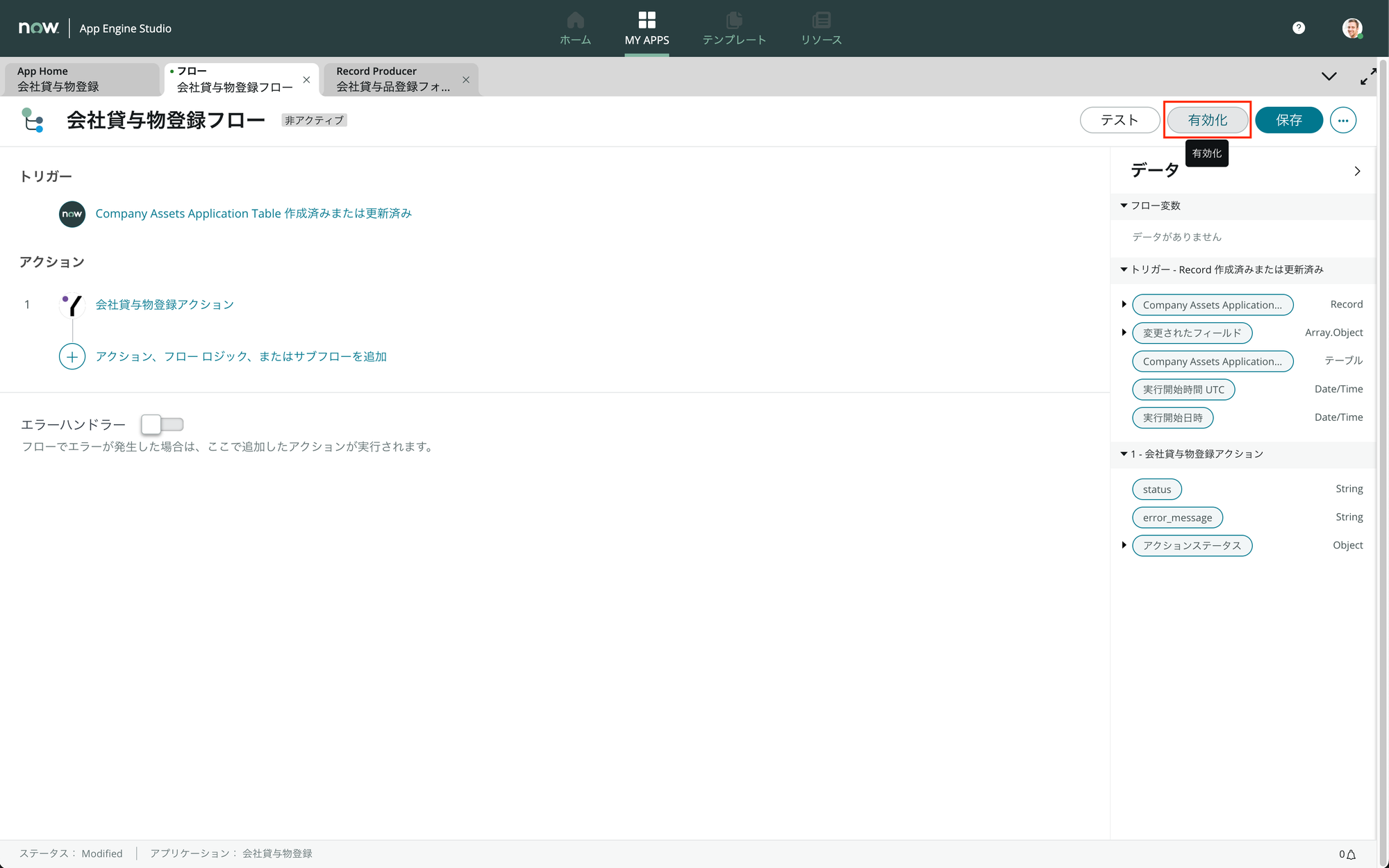Collapse the データ panel with its chevron

pyautogui.click(x=1357, y=171)
